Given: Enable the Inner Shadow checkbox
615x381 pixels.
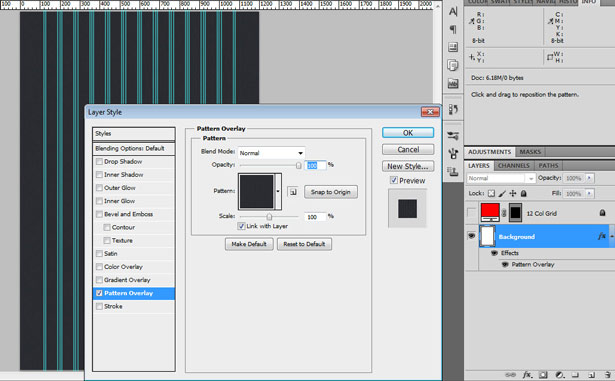Looking at the screenshot, I should [x=99, y=175].
